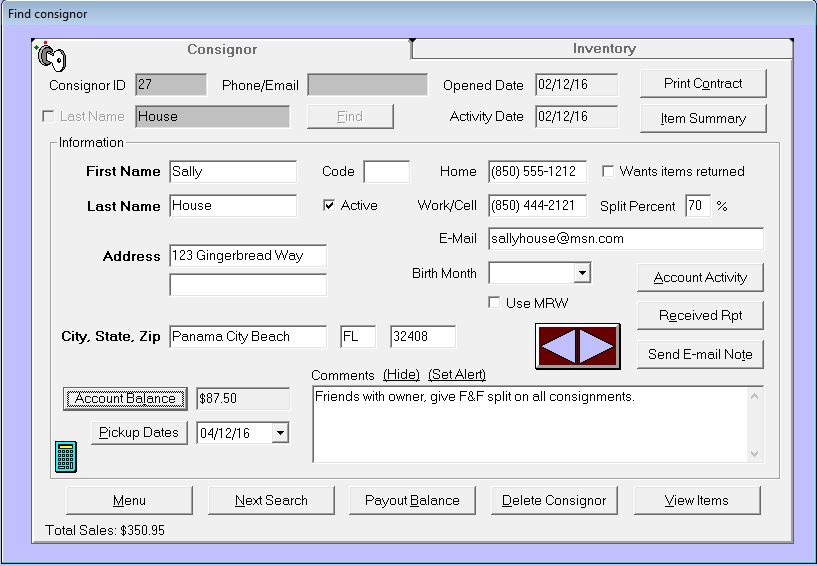
Task: Open the Item Summary report
Action: (703, 118)
